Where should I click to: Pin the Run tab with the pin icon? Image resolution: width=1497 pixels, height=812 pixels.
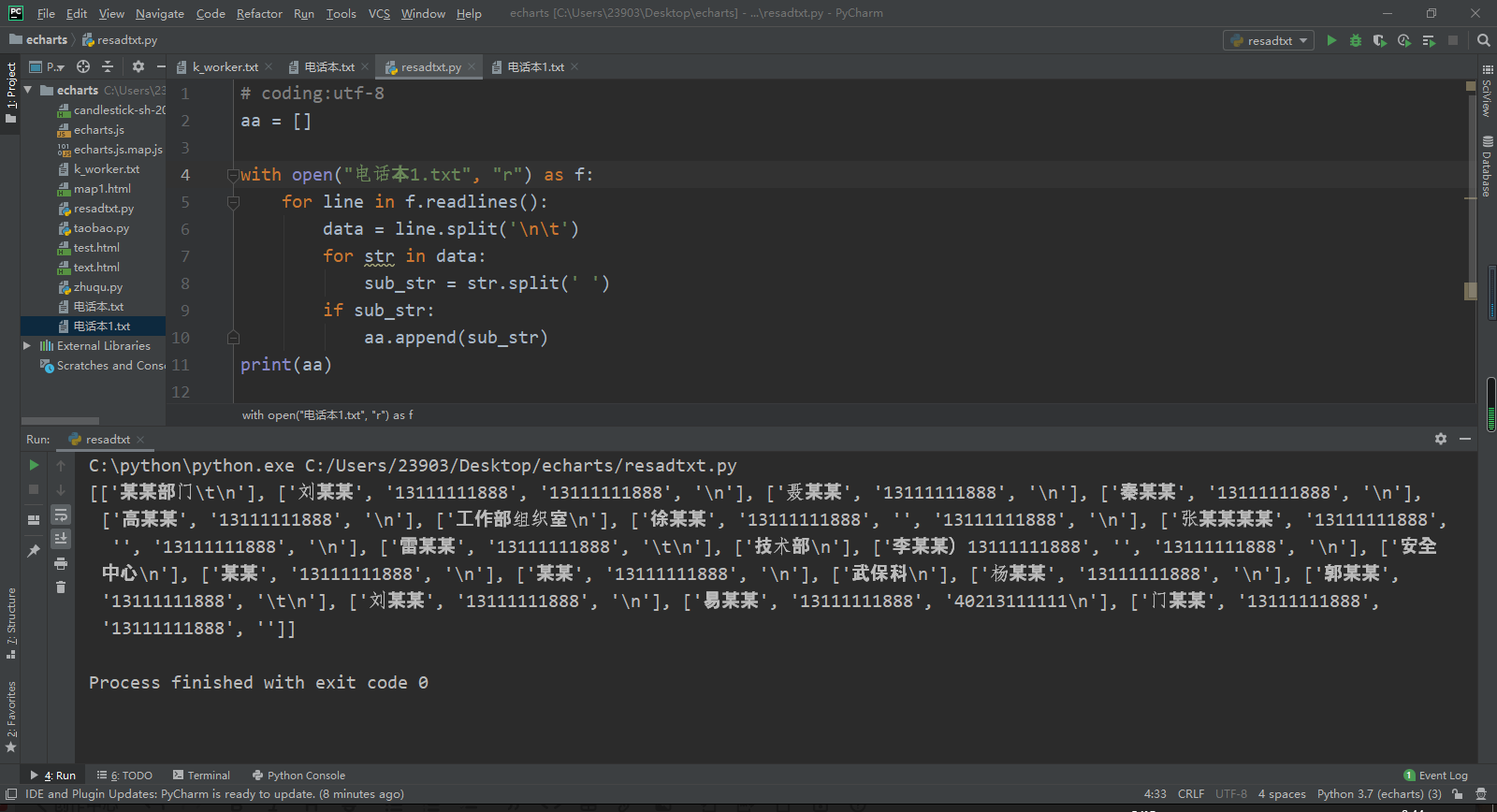[x=34, y=550]
